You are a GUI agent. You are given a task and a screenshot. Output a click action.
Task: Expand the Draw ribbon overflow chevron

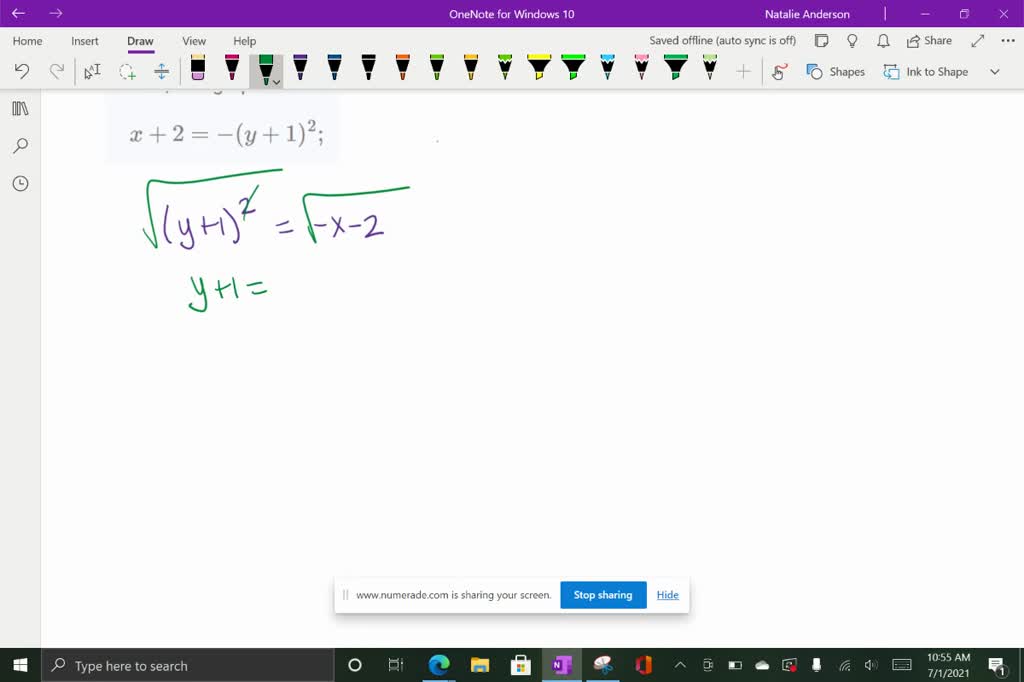point(995,71)
